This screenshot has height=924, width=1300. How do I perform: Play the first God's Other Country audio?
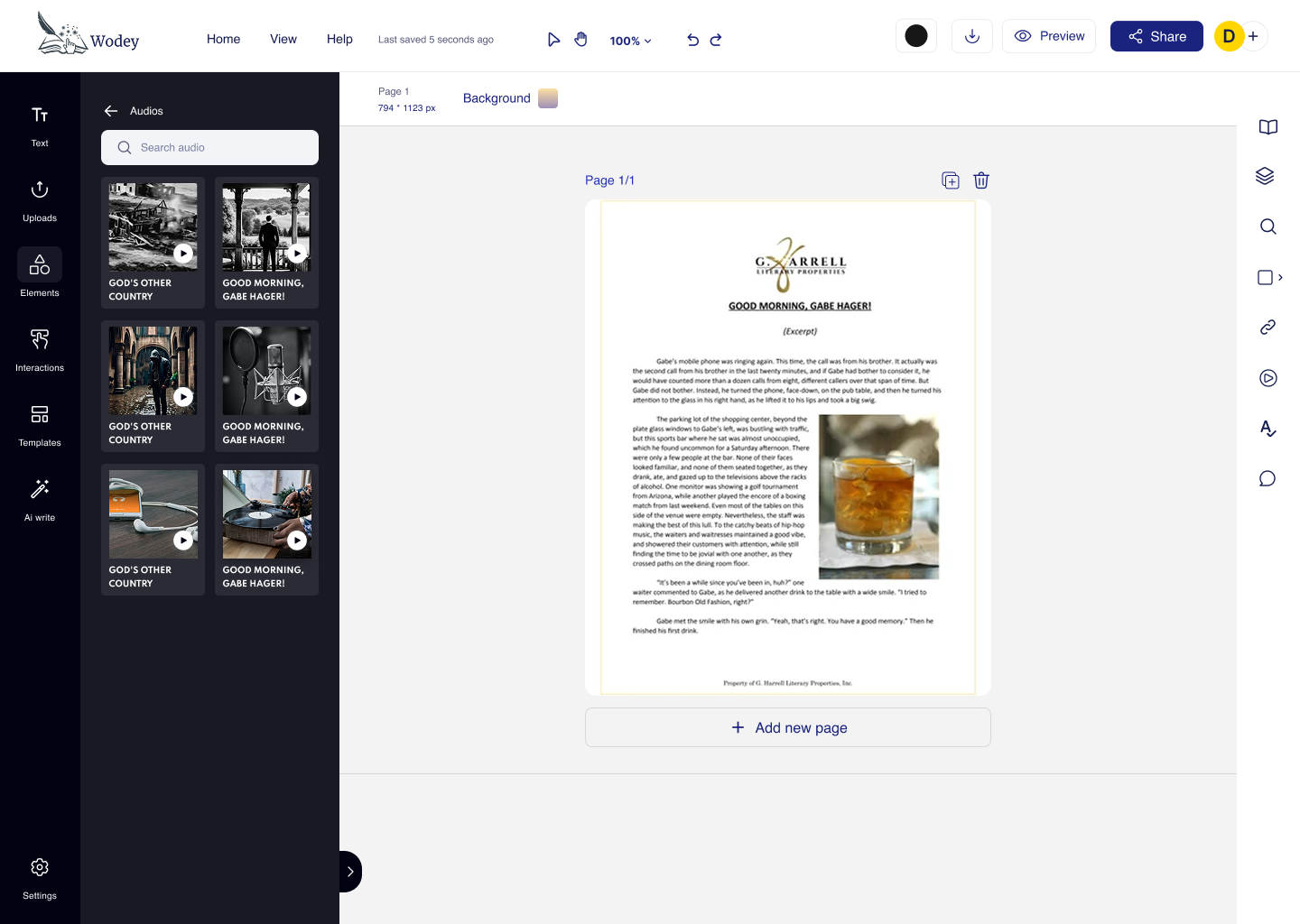(183, 254)
